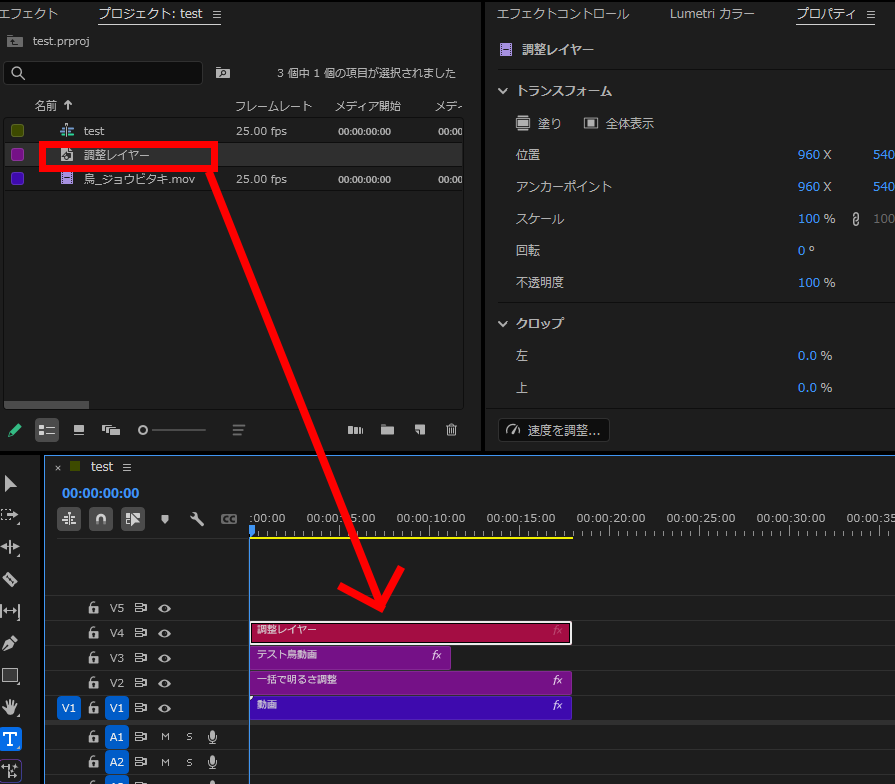The image size is (895, 784).
Task: Click the New Item icon
Action: click(x=420, y=430)
